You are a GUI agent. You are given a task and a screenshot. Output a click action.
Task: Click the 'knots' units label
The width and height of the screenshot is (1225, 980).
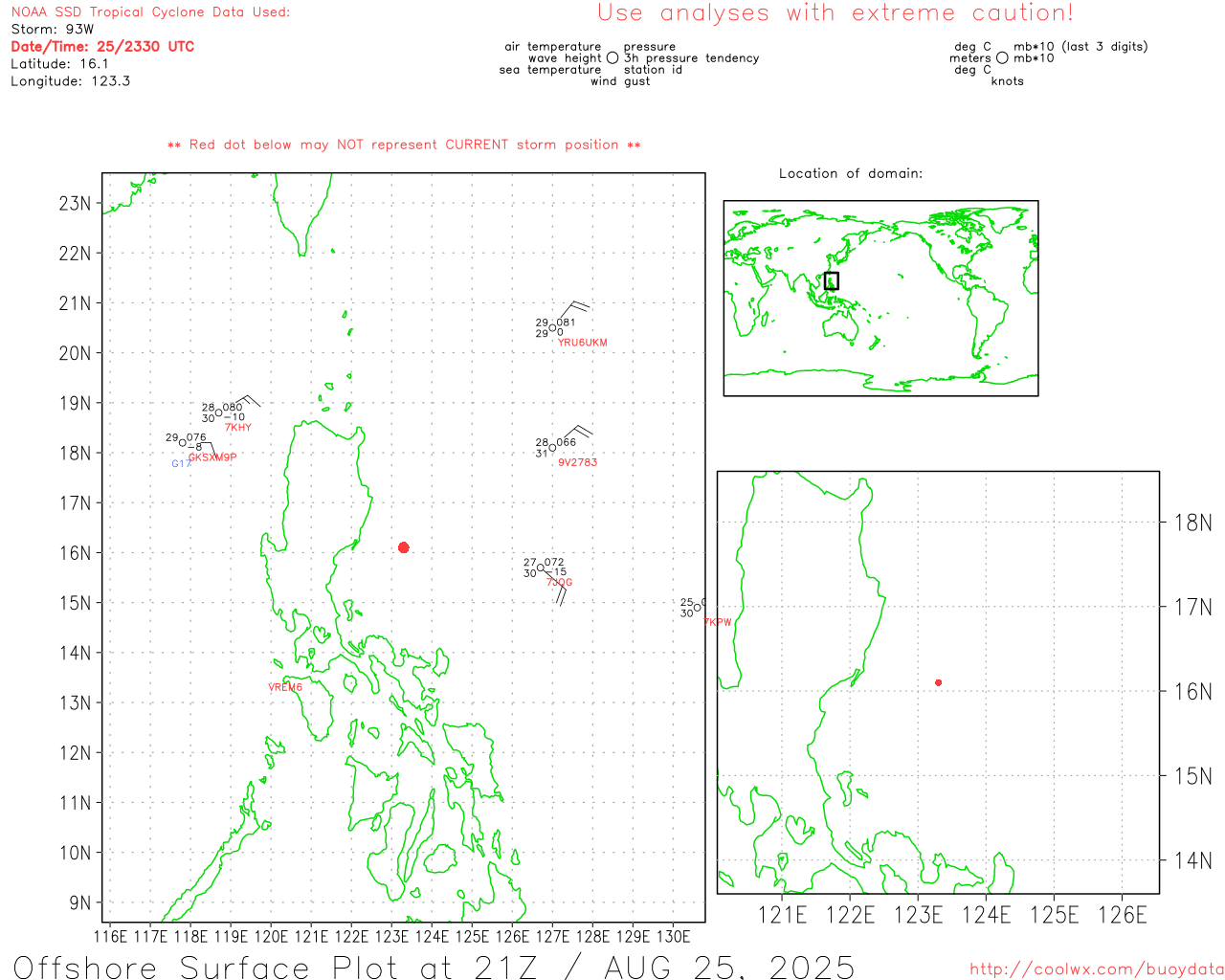click(x=1008, y=81)
